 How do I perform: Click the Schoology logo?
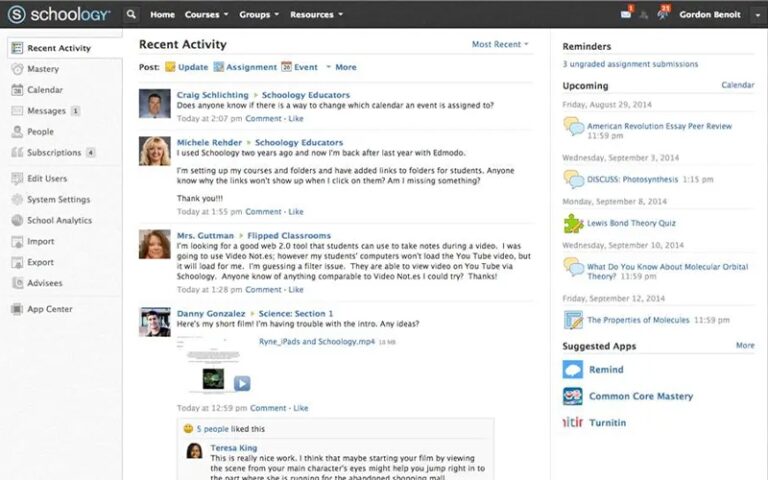[x=59, y=14]
